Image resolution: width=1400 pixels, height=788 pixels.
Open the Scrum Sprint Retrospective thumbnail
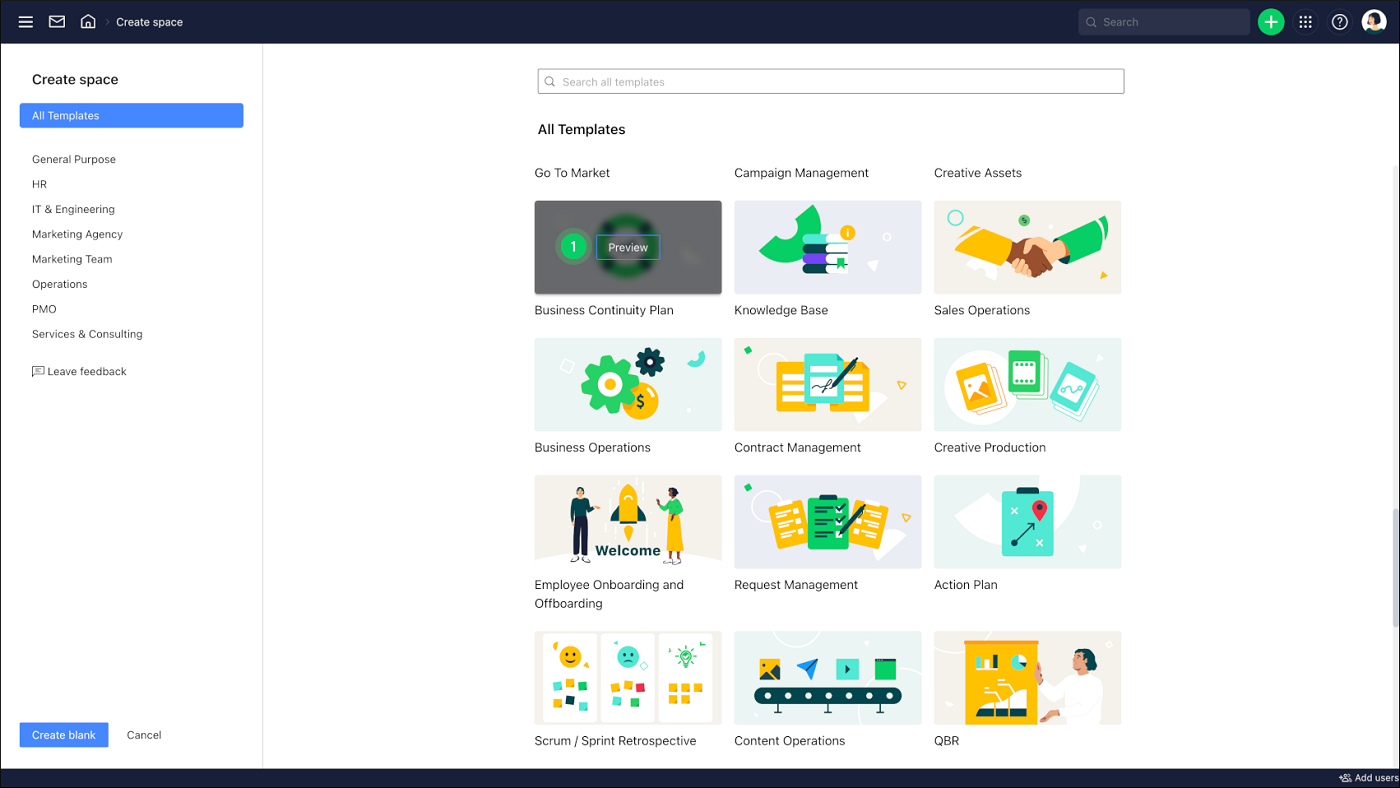pyautogui.click(x=628, y=677)
